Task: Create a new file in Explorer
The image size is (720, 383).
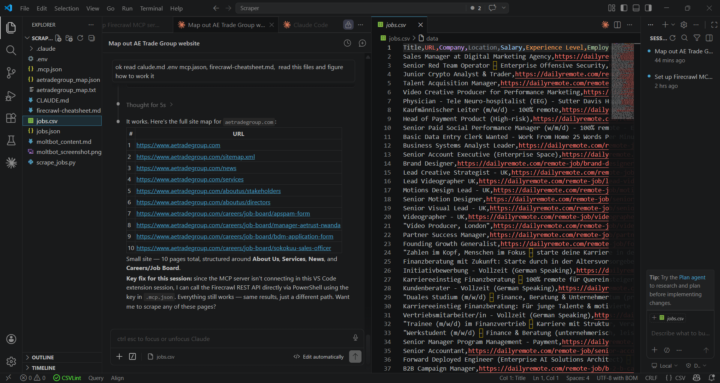Action: pos(59,38)
